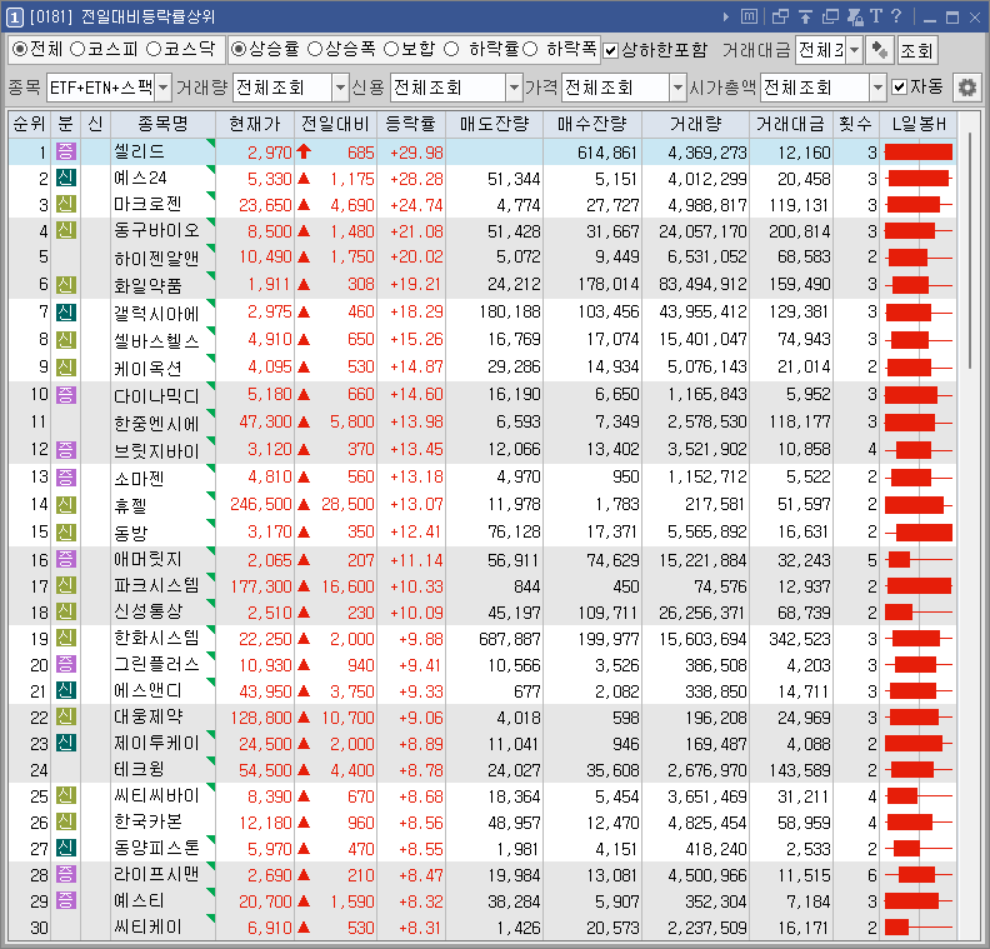This screenshot has width=990, height=949.
Task: Click the 파크시스템 current price 177,300
Action: (x=261, y=587)
